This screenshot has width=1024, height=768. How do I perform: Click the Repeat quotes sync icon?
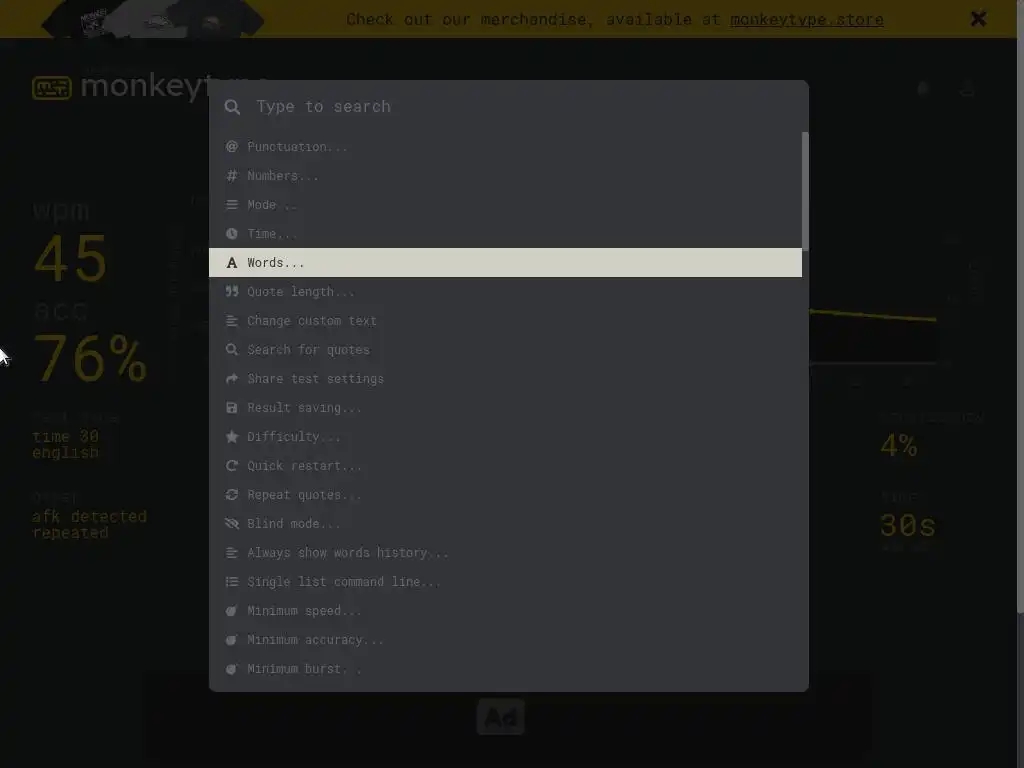(x=232, y=494)
